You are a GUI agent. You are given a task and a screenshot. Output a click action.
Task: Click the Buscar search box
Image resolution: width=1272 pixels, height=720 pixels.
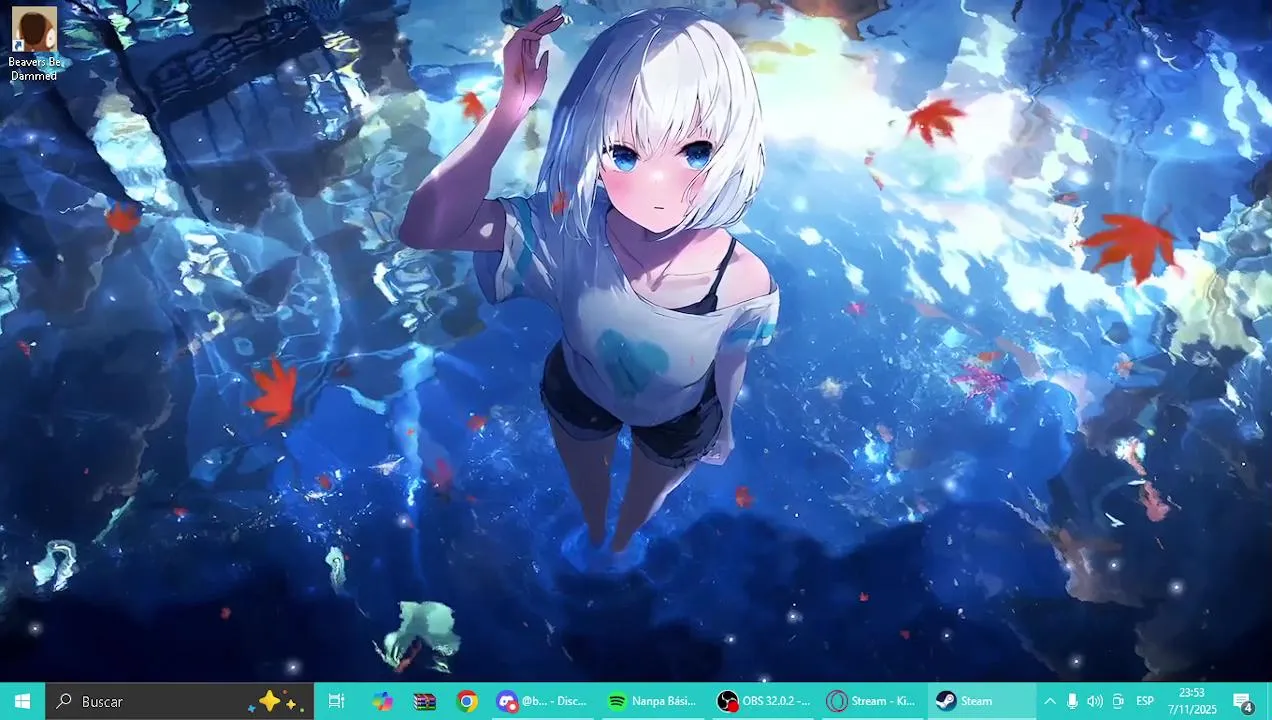180,701
